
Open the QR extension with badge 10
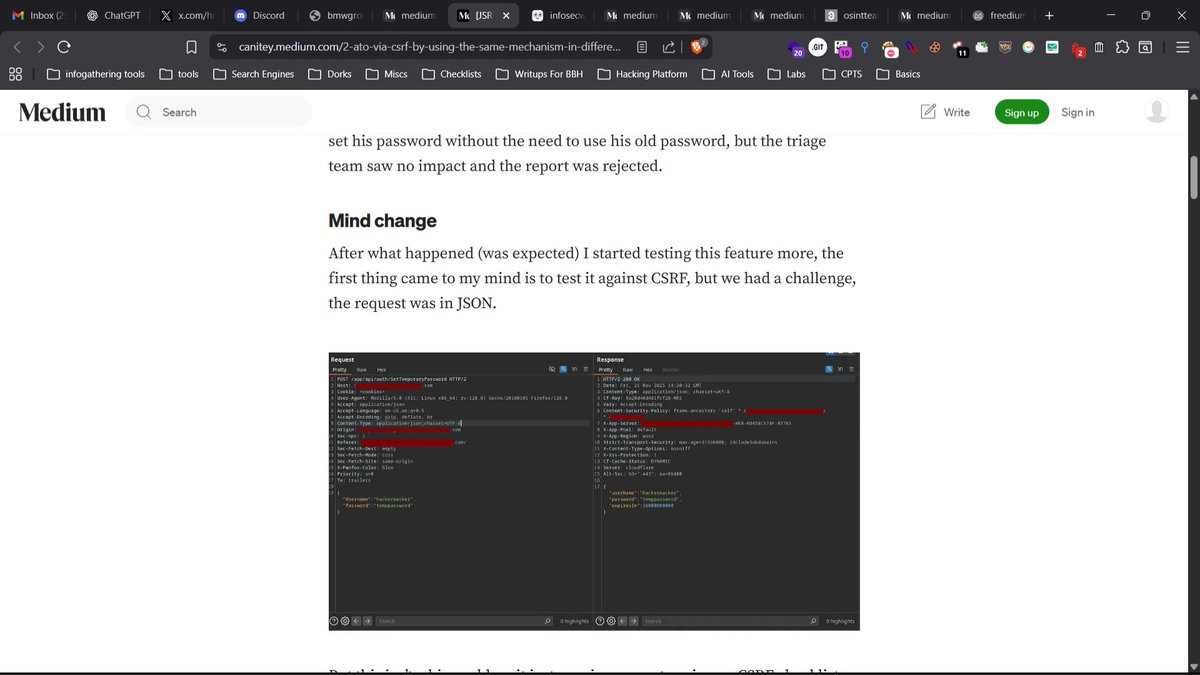842,48
